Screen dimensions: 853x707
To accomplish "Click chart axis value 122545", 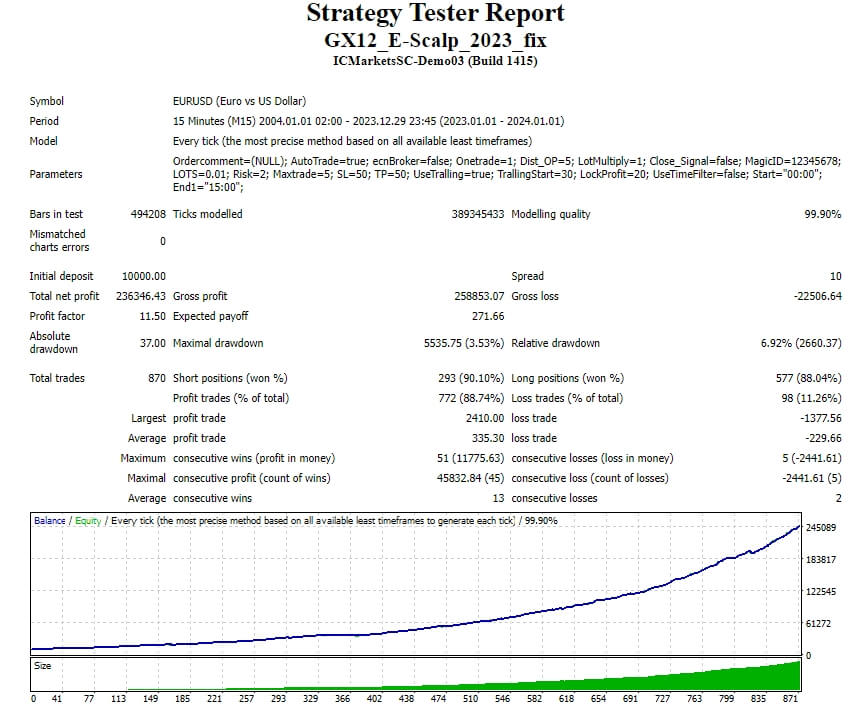I will click(x=820, y=592).
